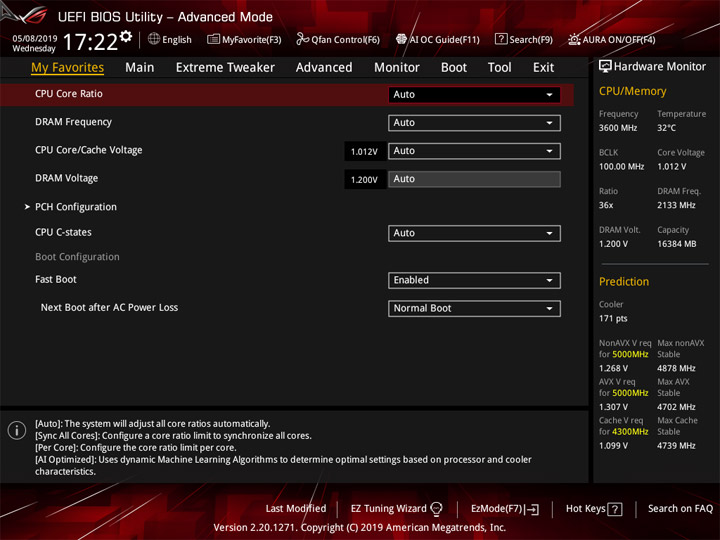Click the Boot Configuration heading

click(77, 257)
